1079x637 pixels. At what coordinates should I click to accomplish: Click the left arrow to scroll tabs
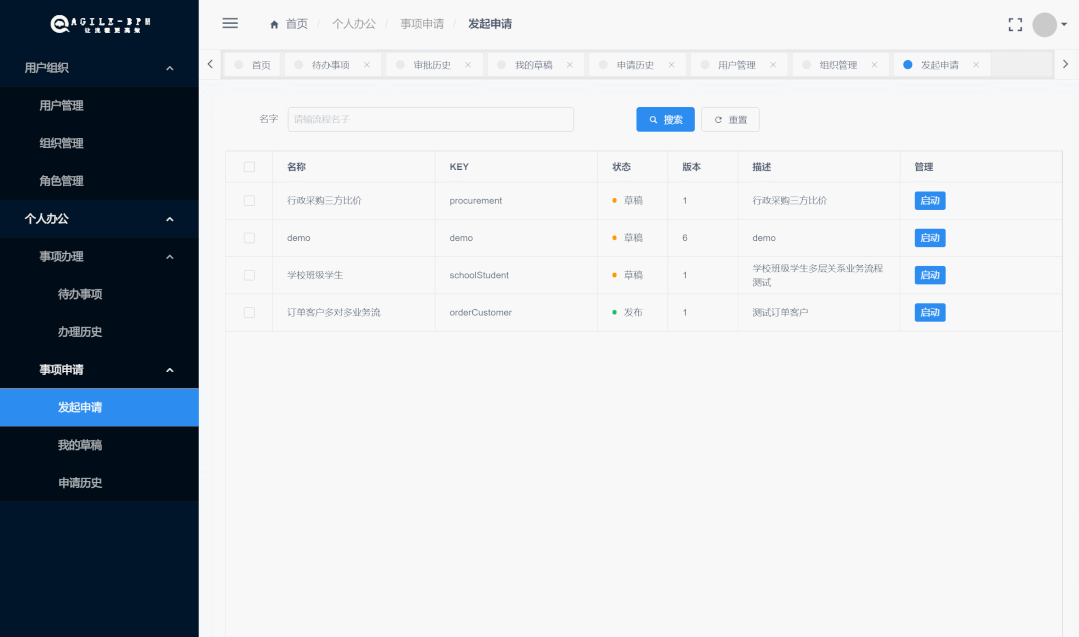point(210,63)
